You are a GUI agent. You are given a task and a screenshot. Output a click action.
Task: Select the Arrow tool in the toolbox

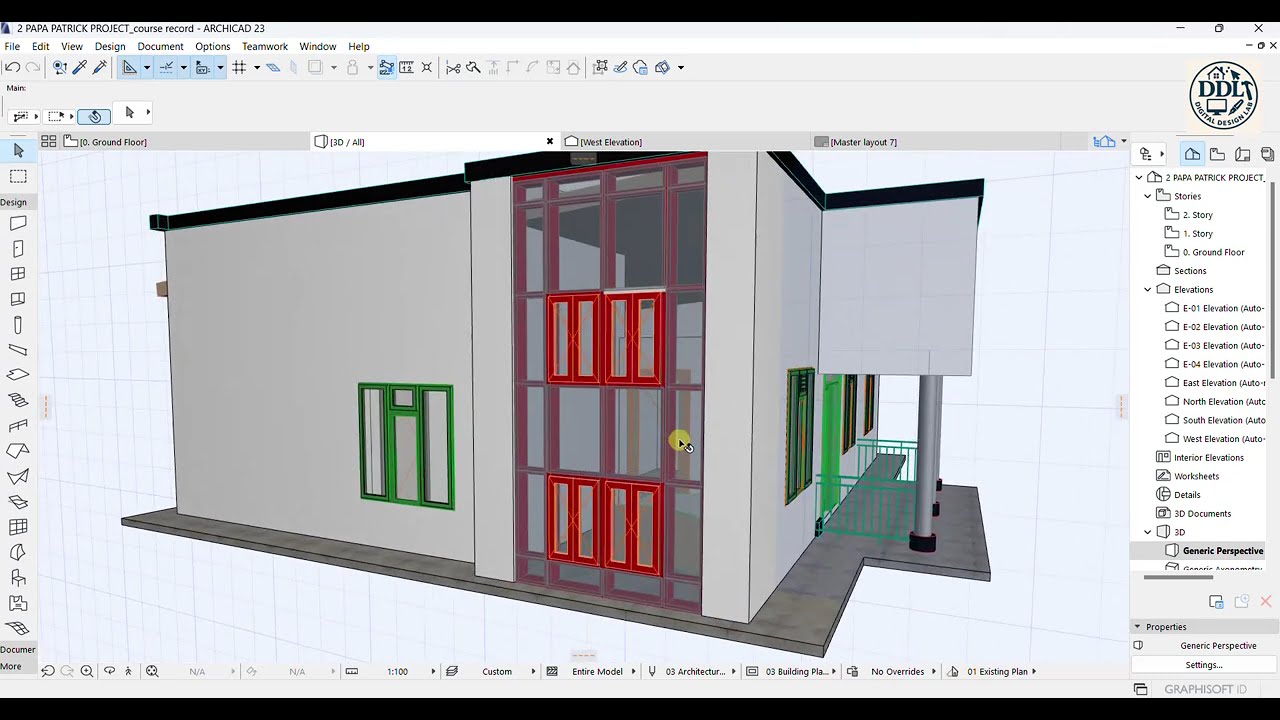coord(18,150)
